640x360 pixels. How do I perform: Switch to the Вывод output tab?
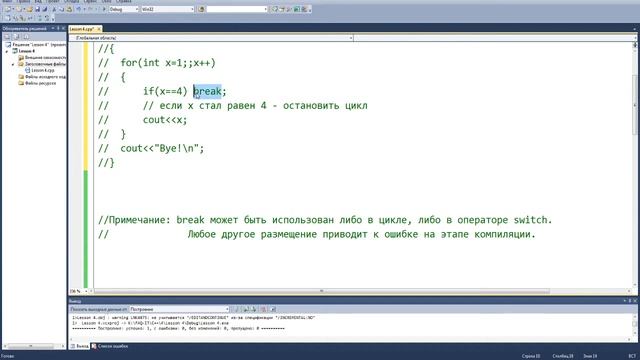(80, 346)
